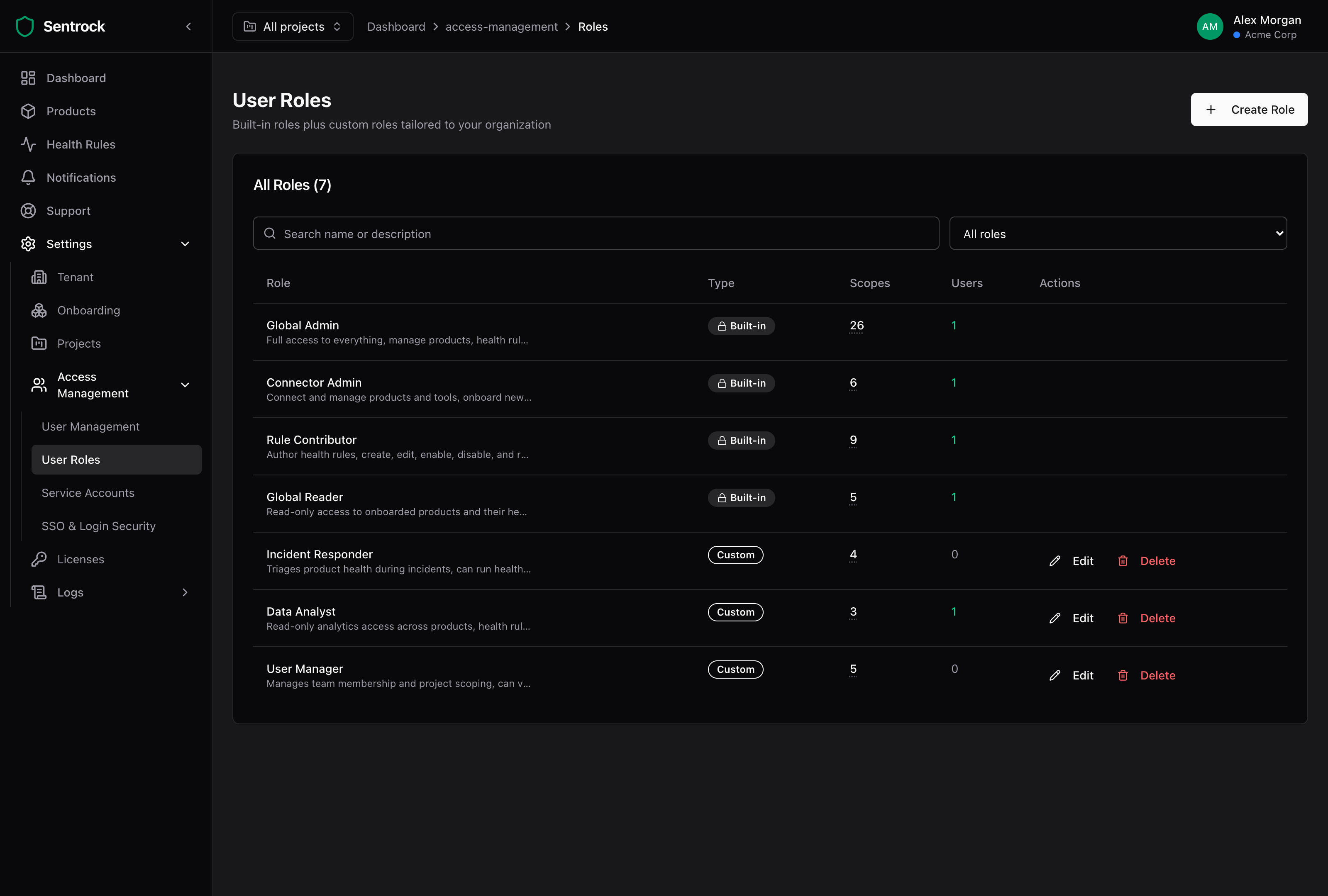This screenshot has height=896, width=1328.
Task: Open Service Accounts page
Action: 117,493
